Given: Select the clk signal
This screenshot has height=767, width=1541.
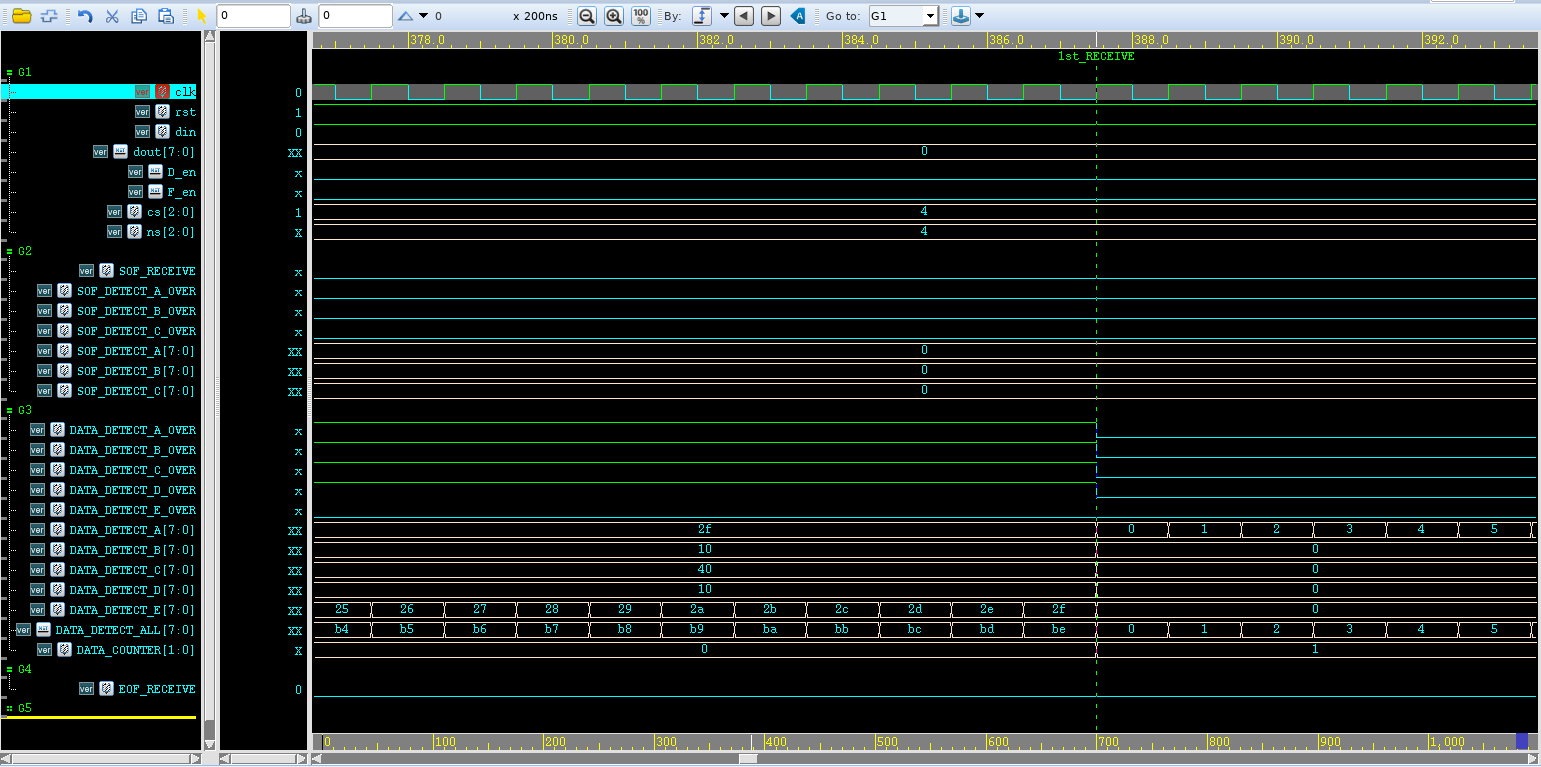Looking at the screenshot, I should [x=185, y=92].
